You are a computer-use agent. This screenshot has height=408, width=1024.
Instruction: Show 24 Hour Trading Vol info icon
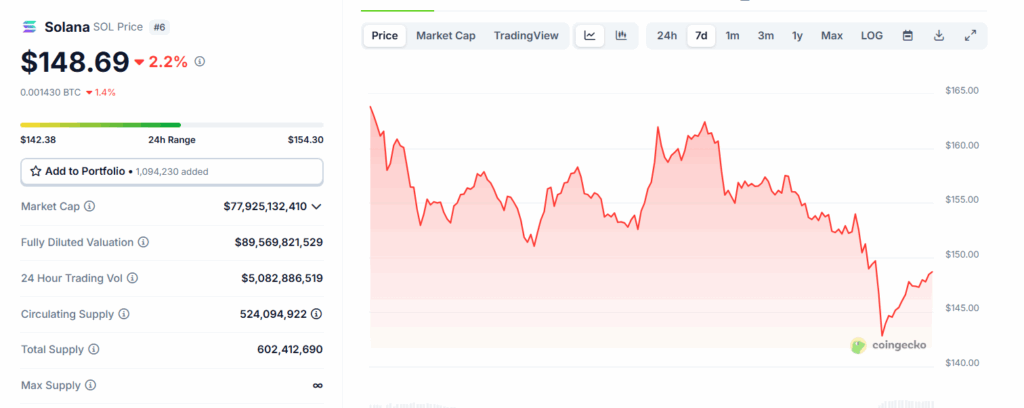(x=132, y=278)
